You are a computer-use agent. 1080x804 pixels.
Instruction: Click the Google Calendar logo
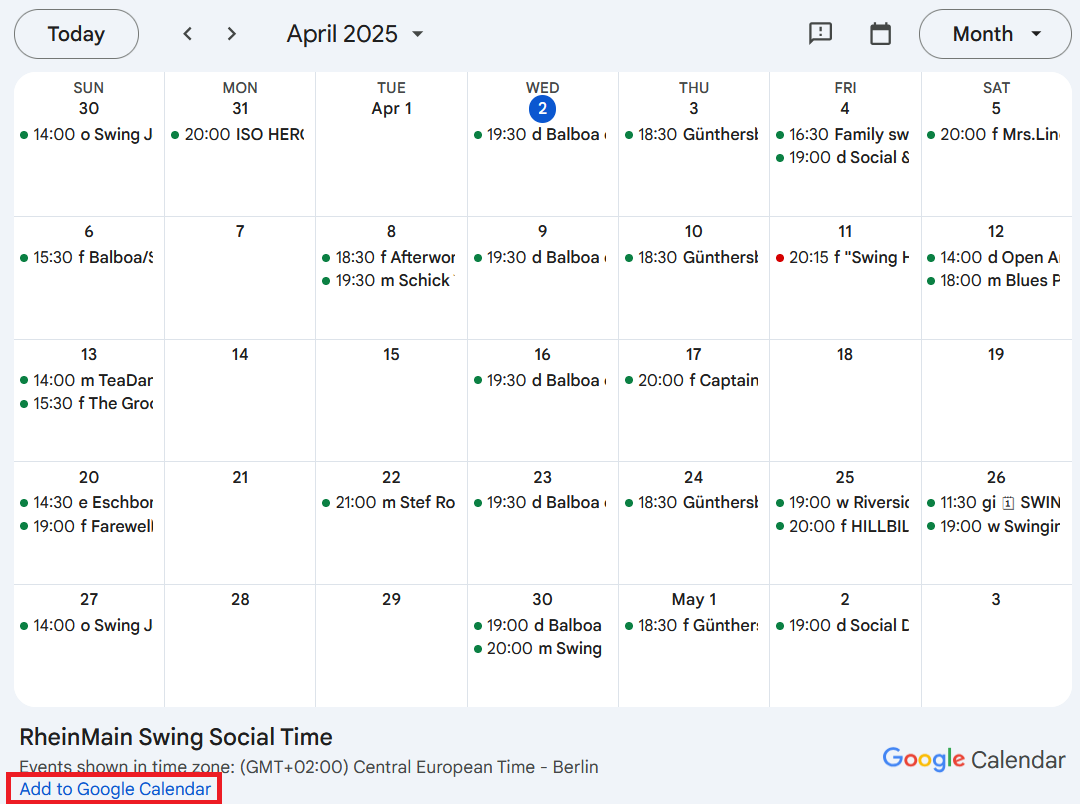[973, 759]
